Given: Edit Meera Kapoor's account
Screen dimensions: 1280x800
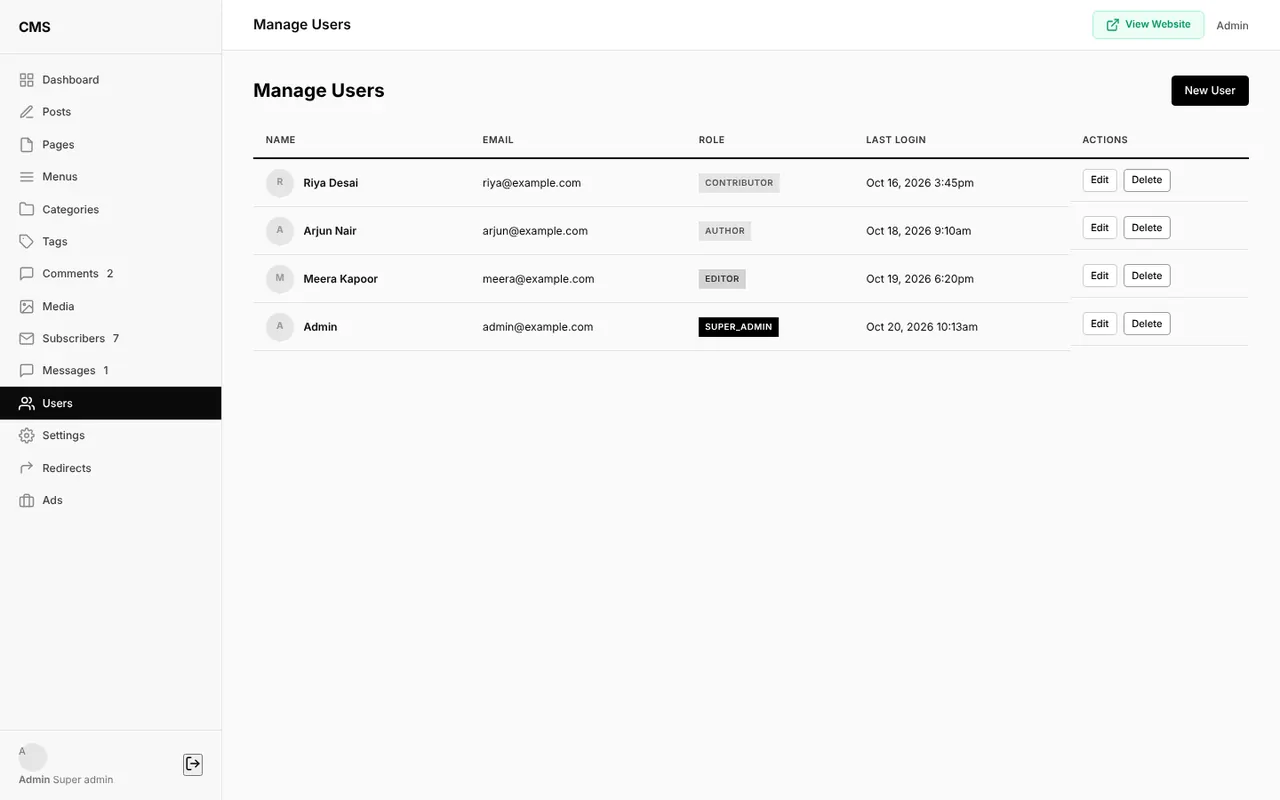Looking at the screenshot, I should [1100, 276].
